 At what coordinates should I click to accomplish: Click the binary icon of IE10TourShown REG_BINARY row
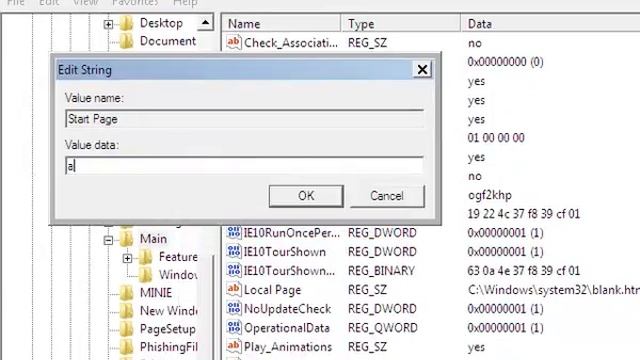(x=233, y=270)
